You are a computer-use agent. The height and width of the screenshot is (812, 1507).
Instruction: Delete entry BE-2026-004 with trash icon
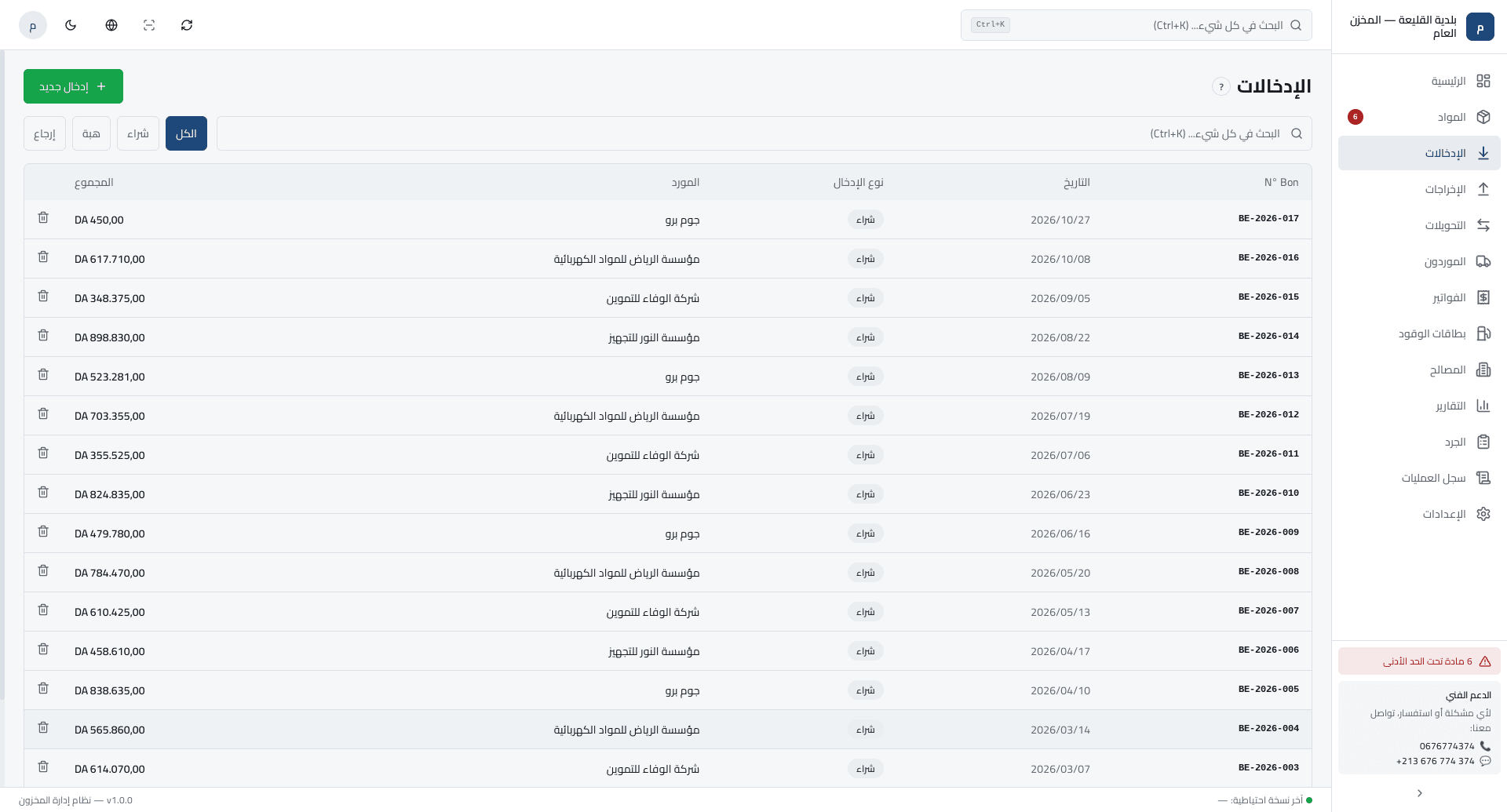[43, 727]
